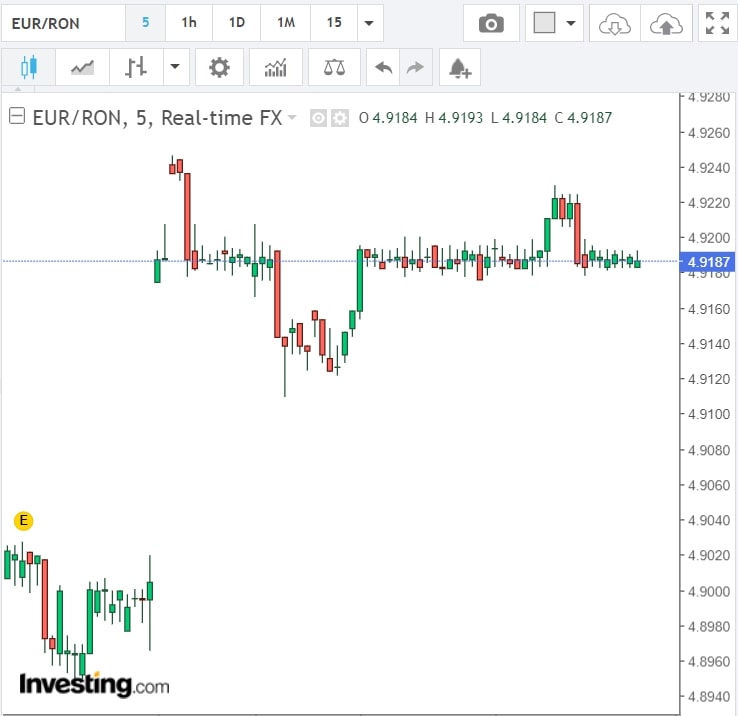Undo the last chart action
This screenshot has width=738, height=716.
383,68
